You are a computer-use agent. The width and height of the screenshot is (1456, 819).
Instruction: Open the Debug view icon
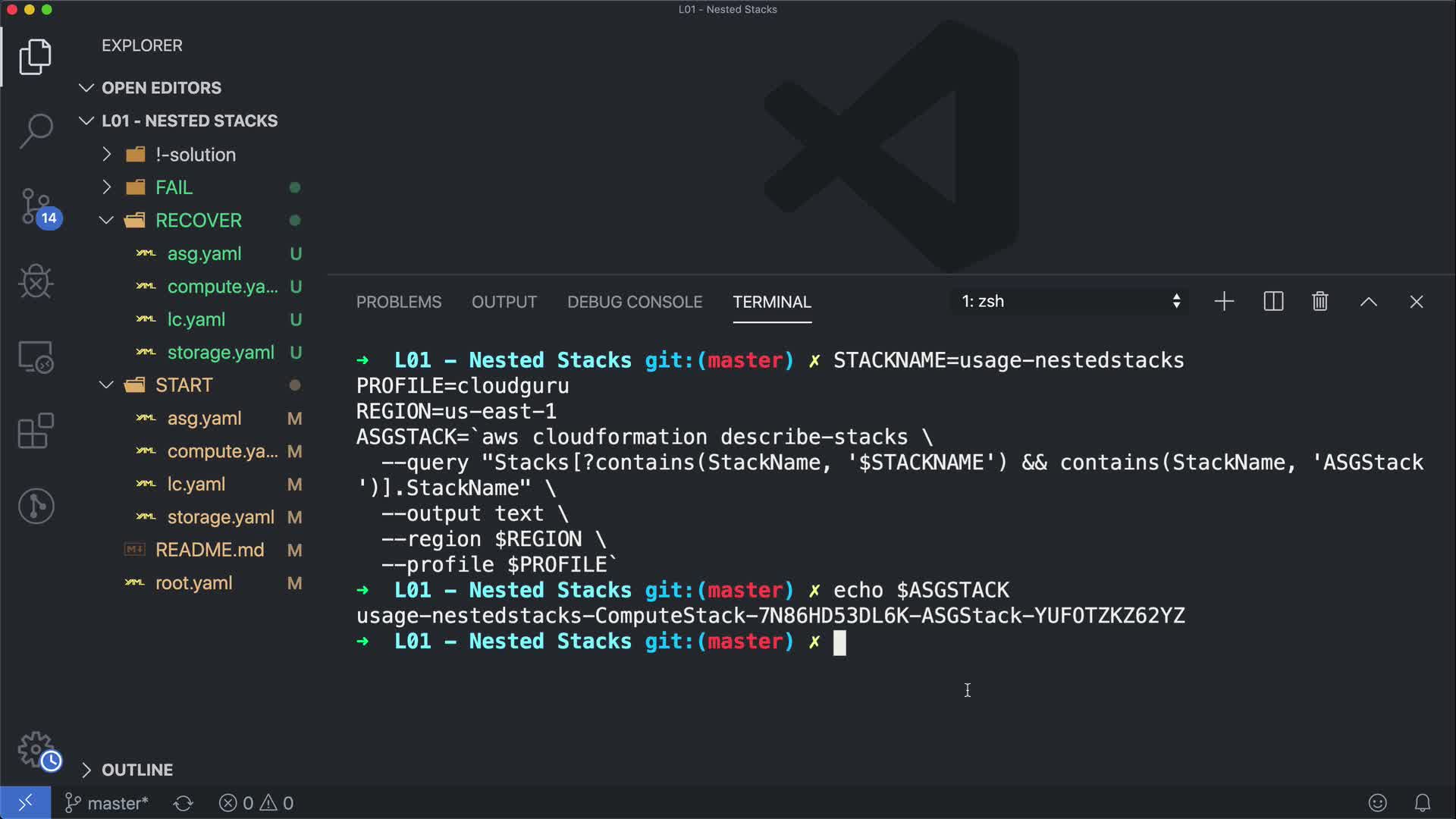pos(36,281)
